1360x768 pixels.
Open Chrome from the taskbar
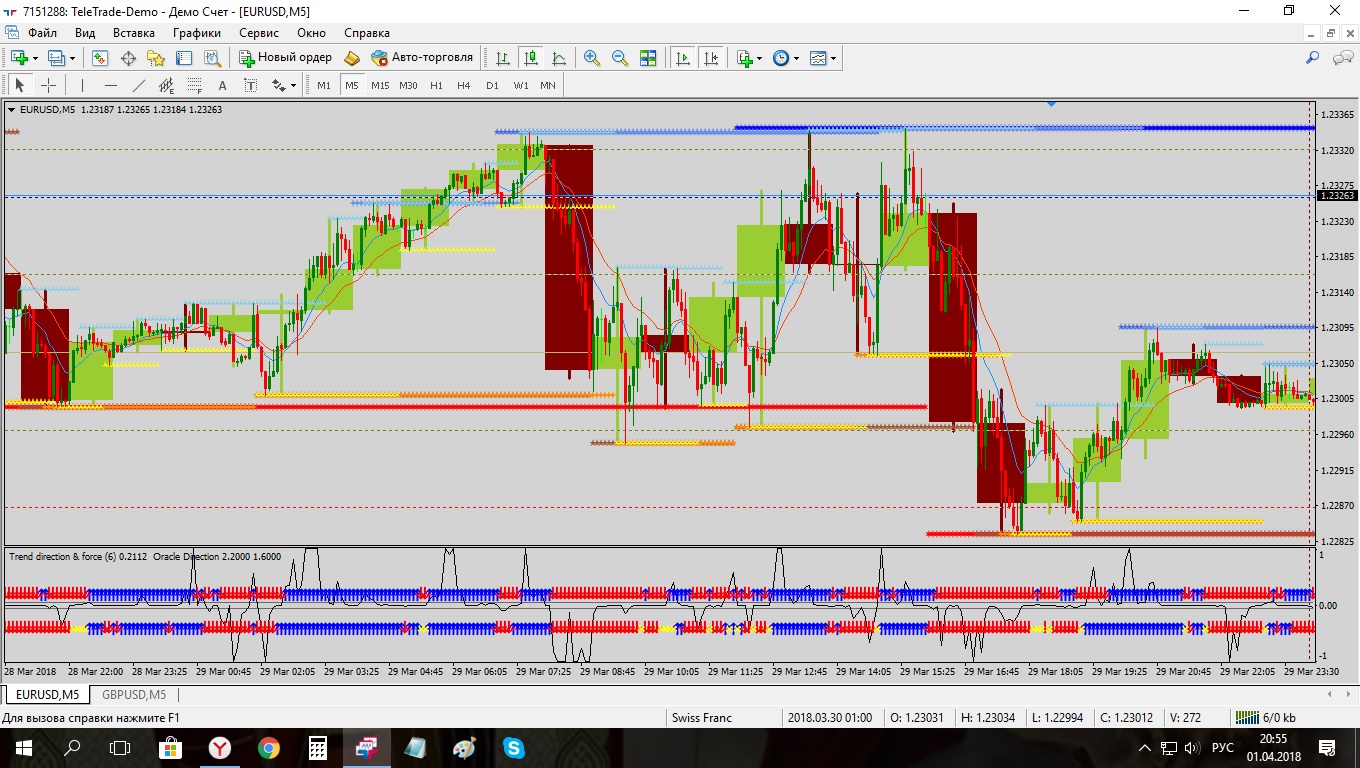(x=268, y=747)
